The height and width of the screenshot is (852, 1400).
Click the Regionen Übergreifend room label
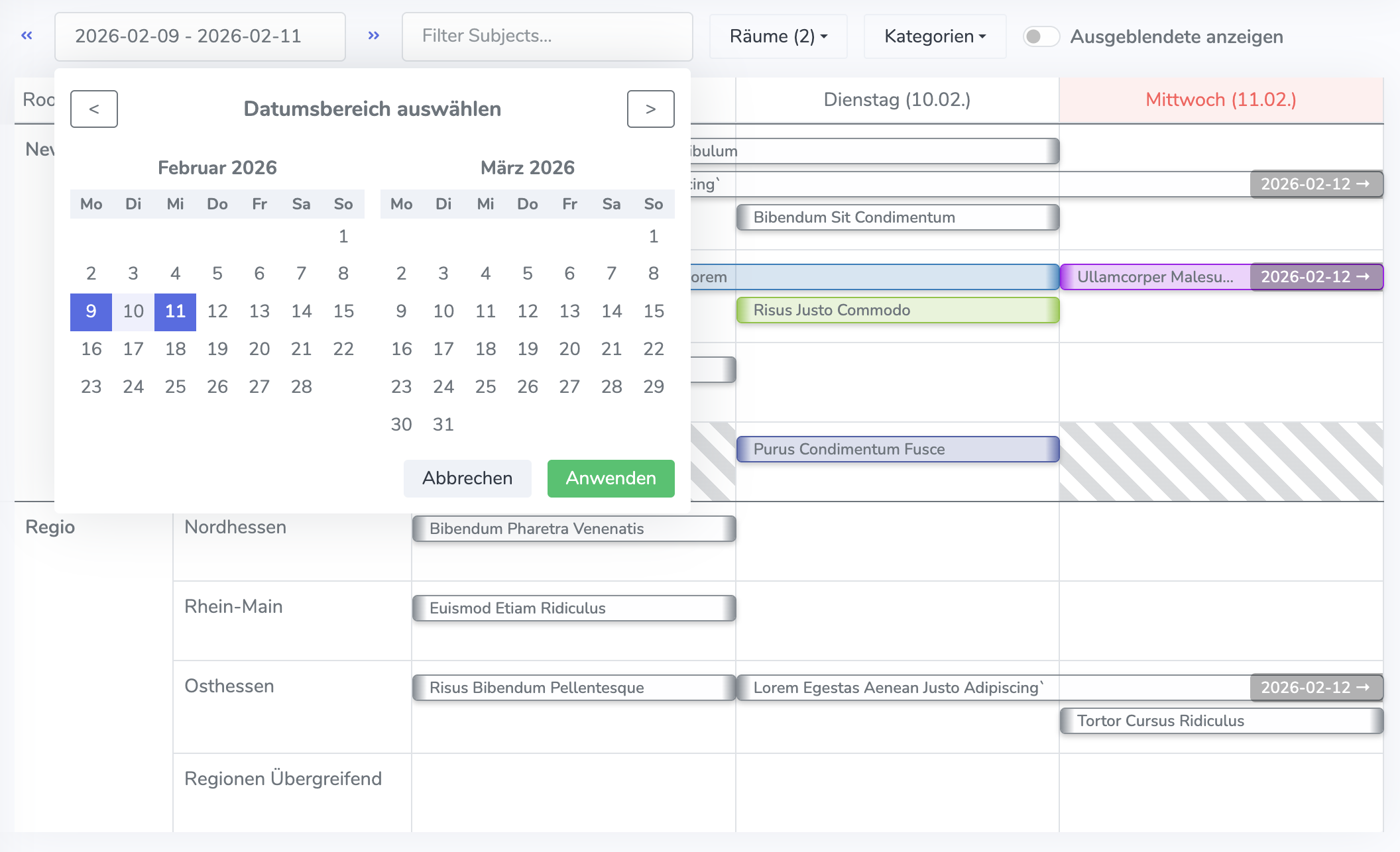tap(283, 779)
